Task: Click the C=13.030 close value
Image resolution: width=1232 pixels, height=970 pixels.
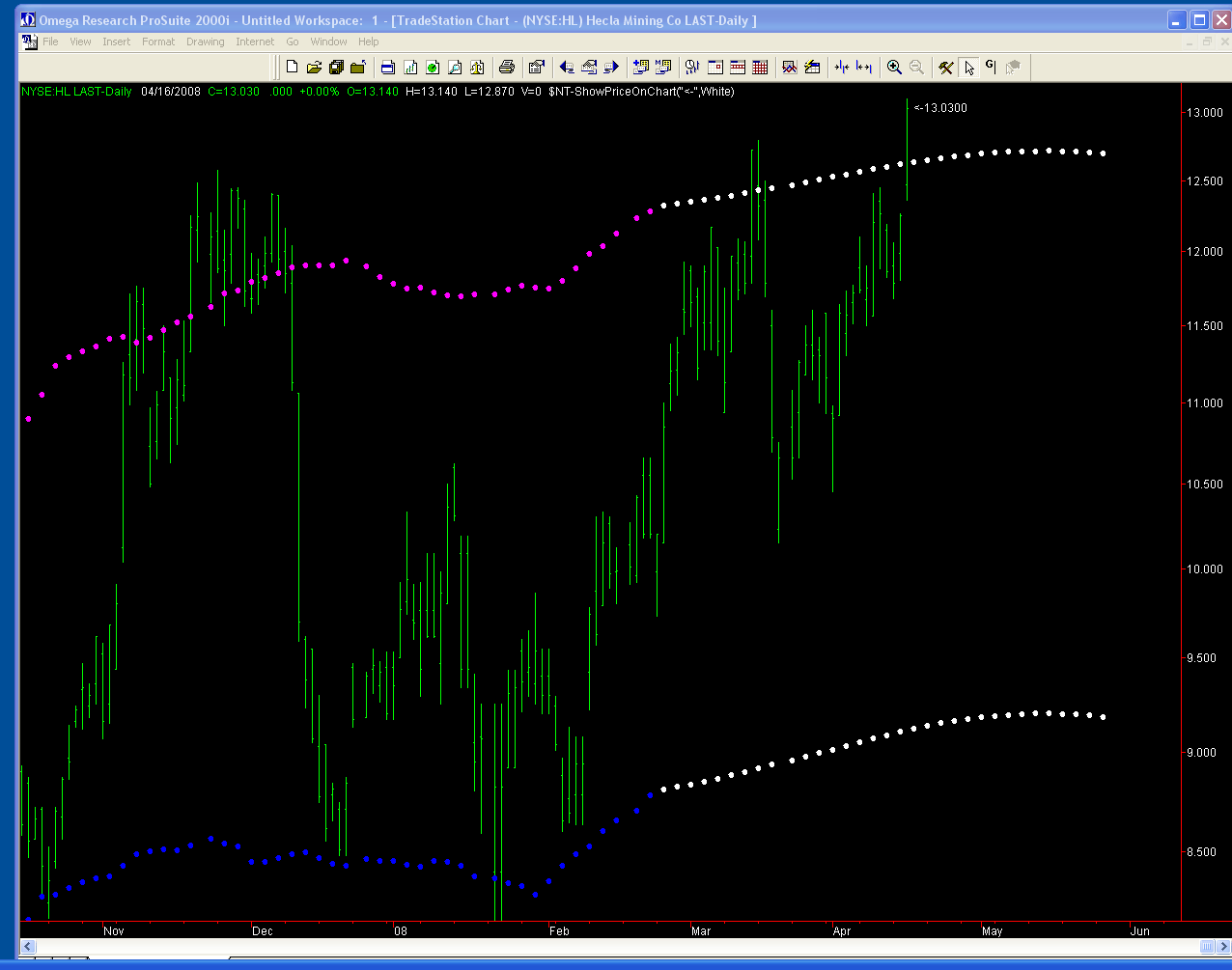Action: coord(233,92)
